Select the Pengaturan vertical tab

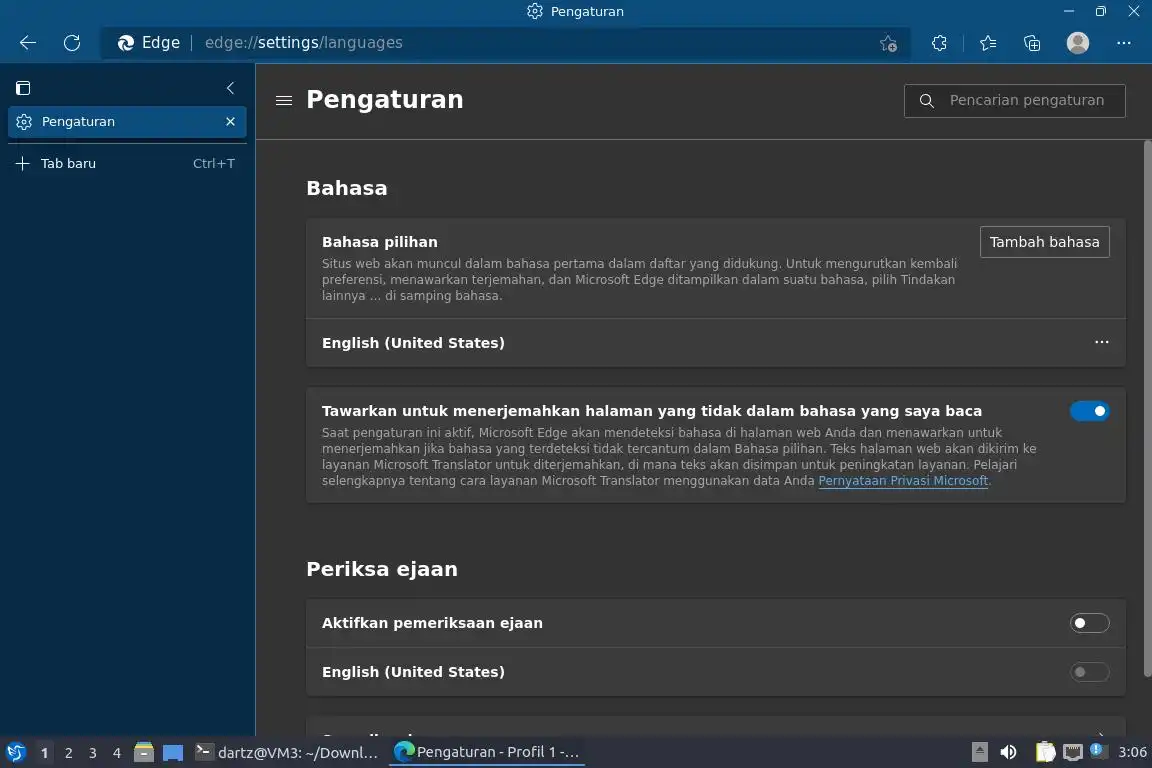(x=127, y=122)
